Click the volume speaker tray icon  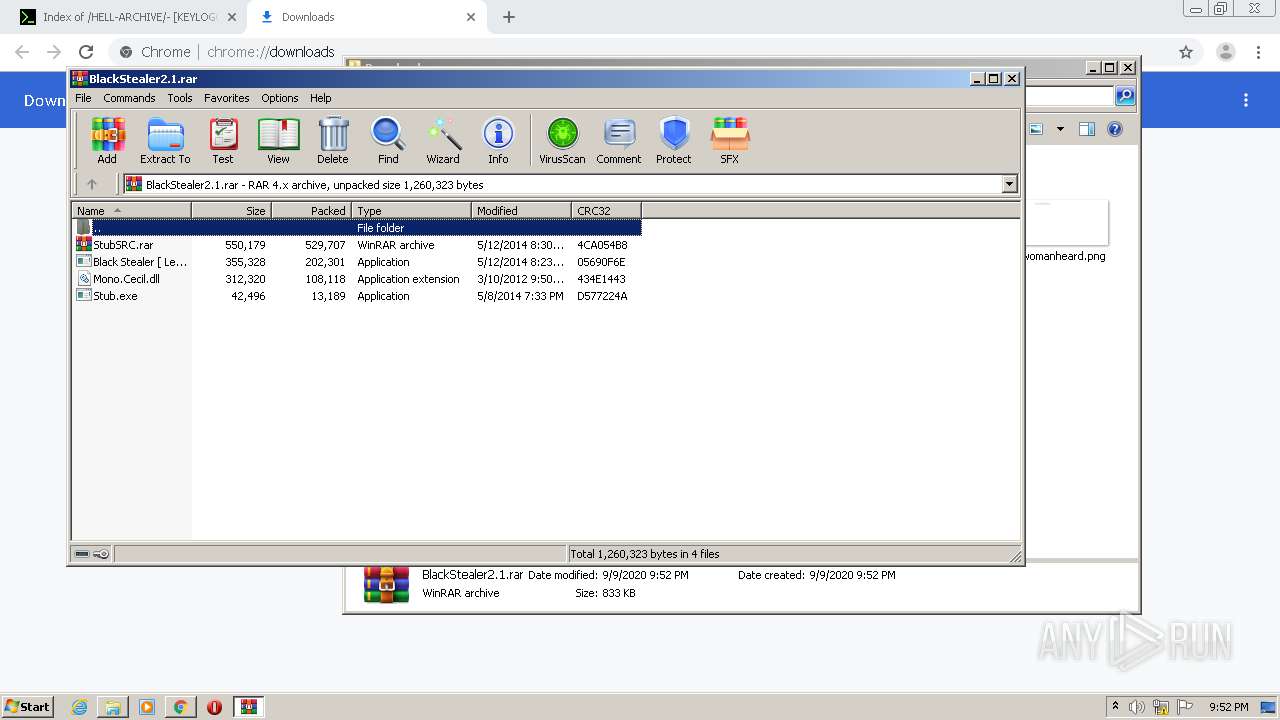pos(1137,707)
